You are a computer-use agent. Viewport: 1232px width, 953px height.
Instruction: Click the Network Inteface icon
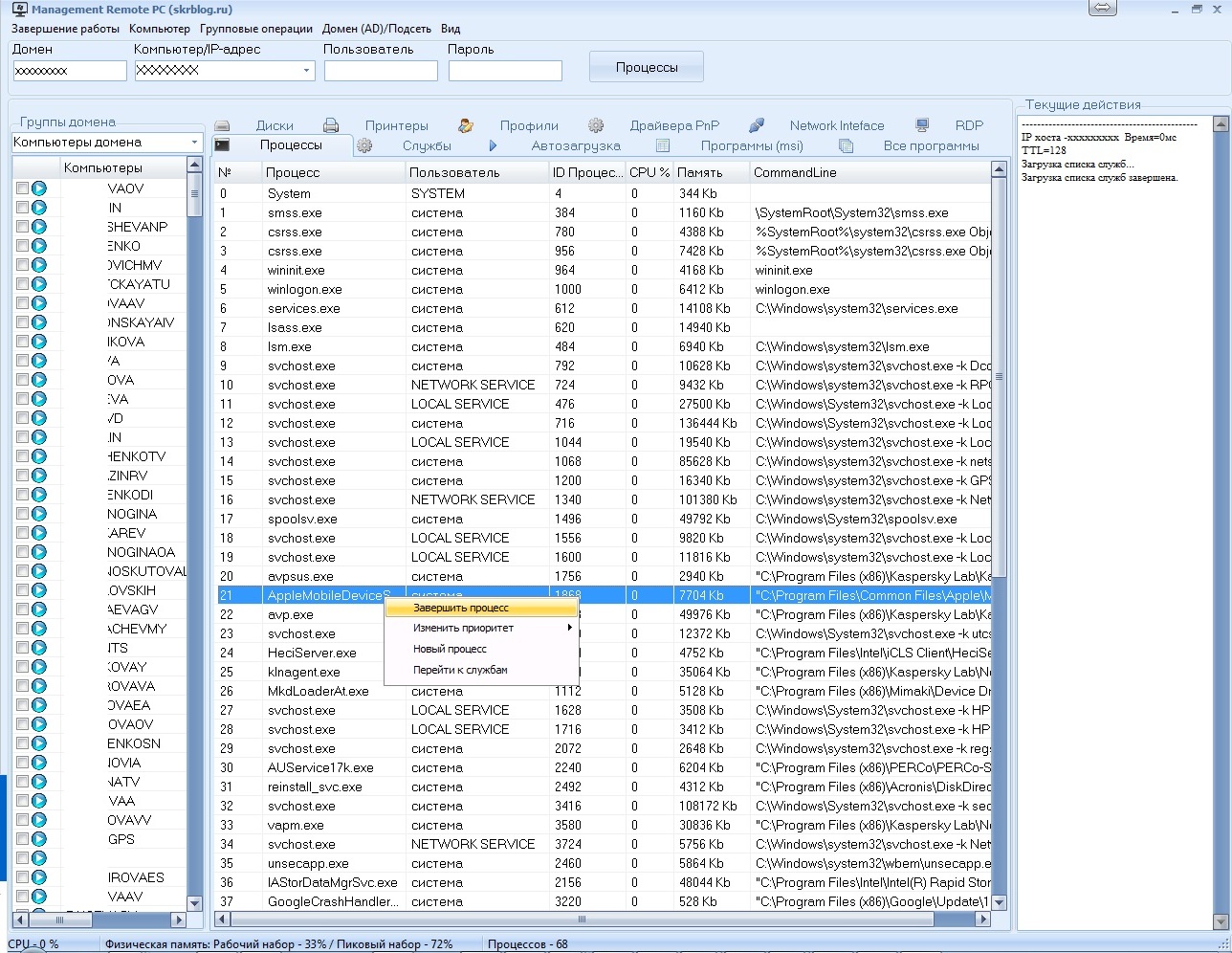point(757,125)
